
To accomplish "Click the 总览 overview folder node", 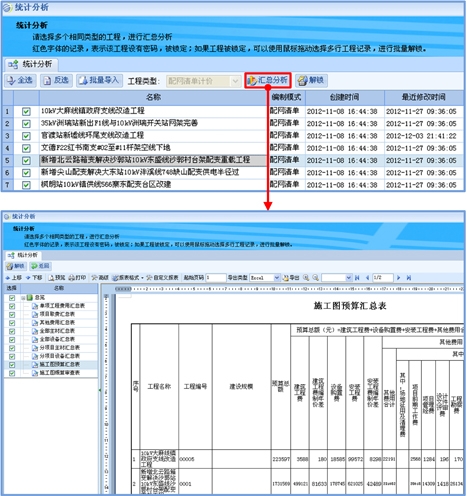I will click(x=36, y=297).
